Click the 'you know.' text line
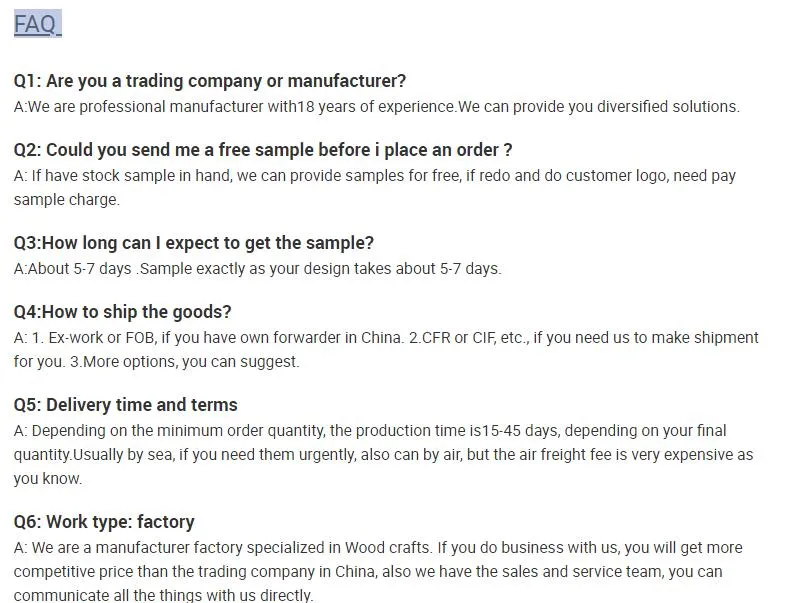Screen dimensions: 803x603 (48, 479)
